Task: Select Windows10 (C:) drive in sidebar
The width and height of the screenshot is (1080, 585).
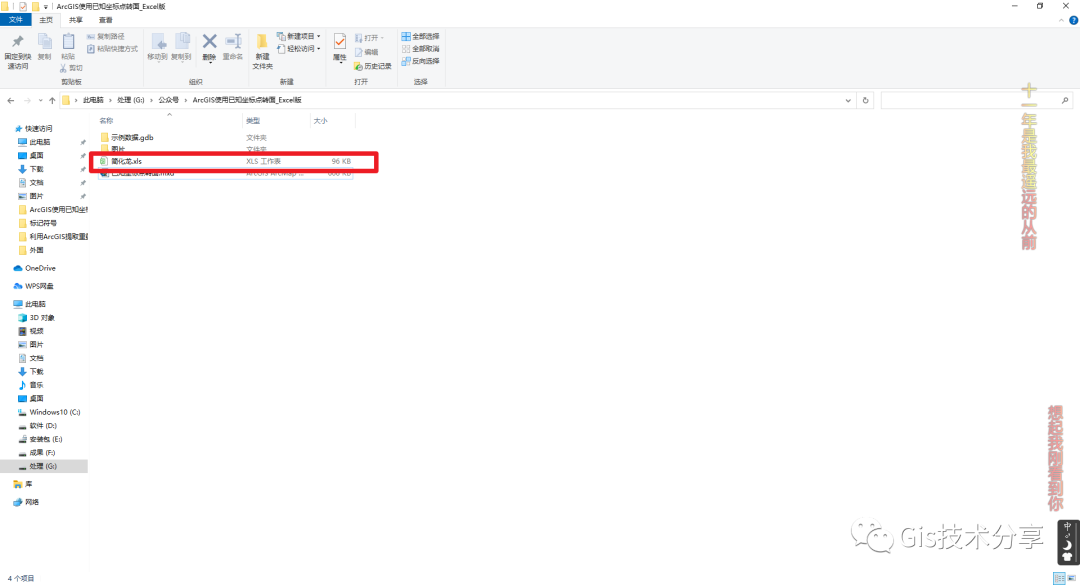Action: 54,412
